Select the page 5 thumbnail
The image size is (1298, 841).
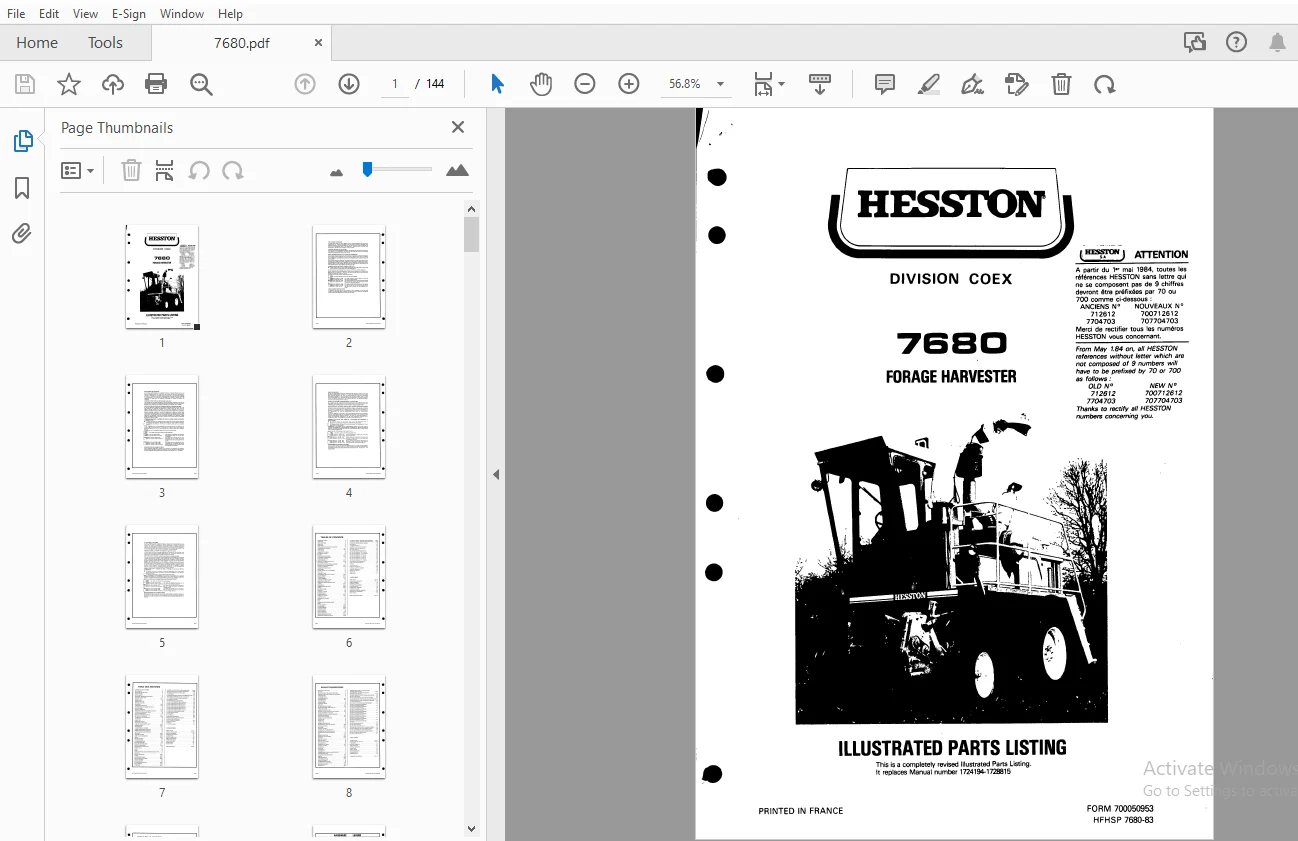click(162, 577)
